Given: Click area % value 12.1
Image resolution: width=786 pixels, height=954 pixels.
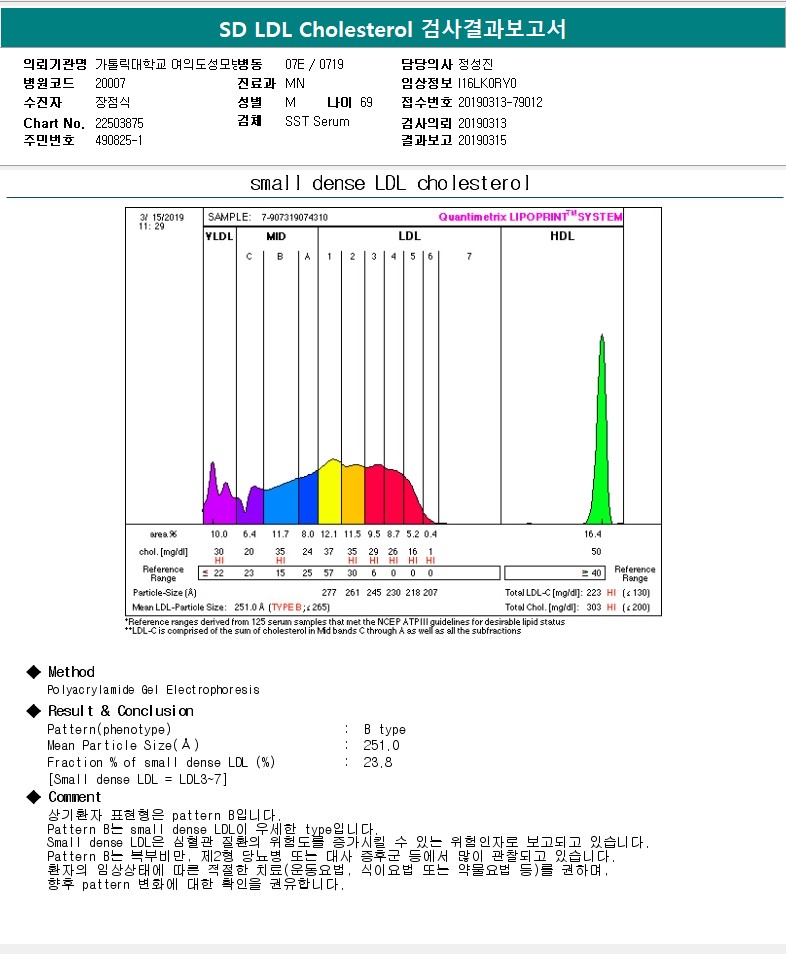Looking at the screenshot, I should pos(329,534).
